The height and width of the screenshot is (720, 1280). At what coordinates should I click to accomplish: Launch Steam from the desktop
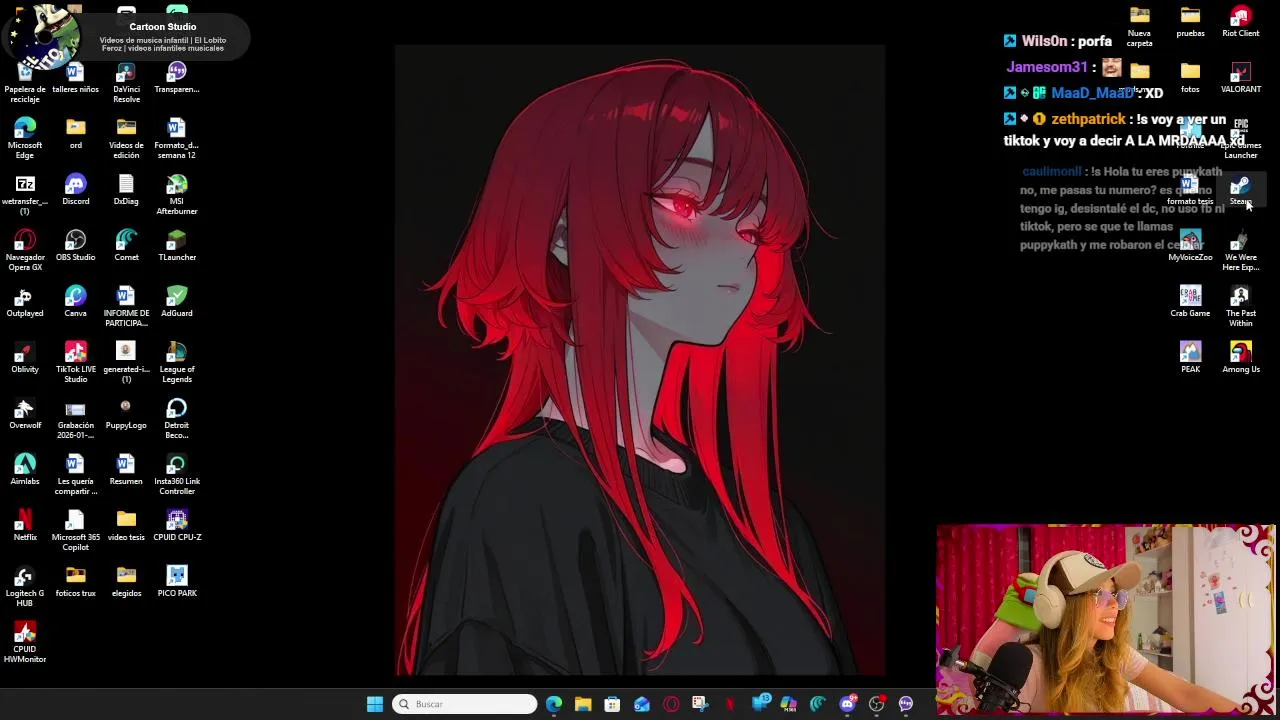click(x=1240, y=190)
